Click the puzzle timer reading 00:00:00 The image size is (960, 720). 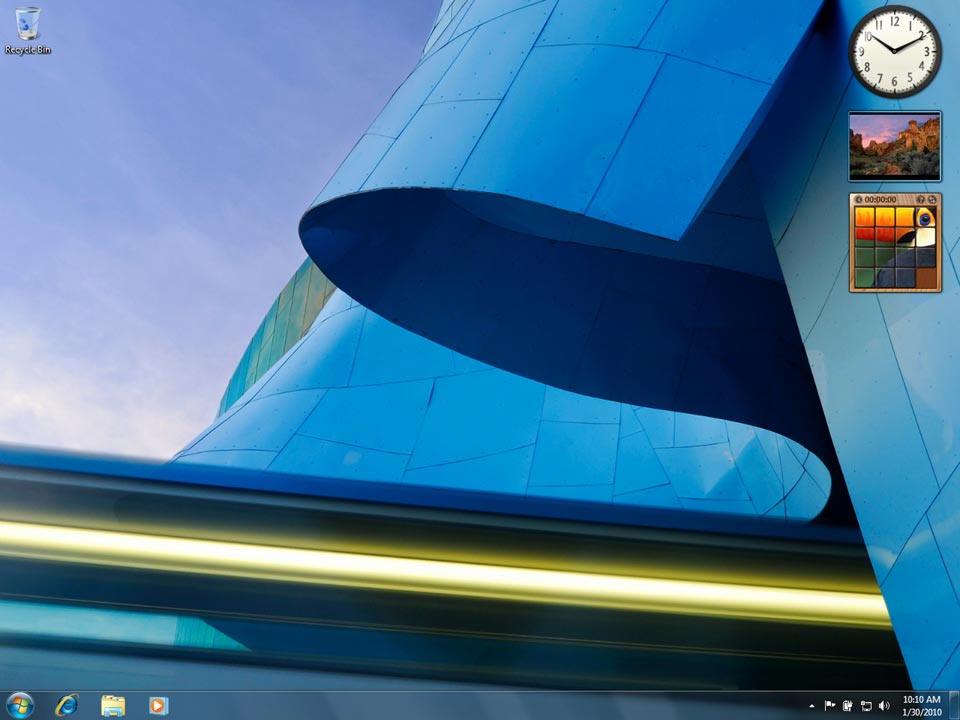point(880,199)
